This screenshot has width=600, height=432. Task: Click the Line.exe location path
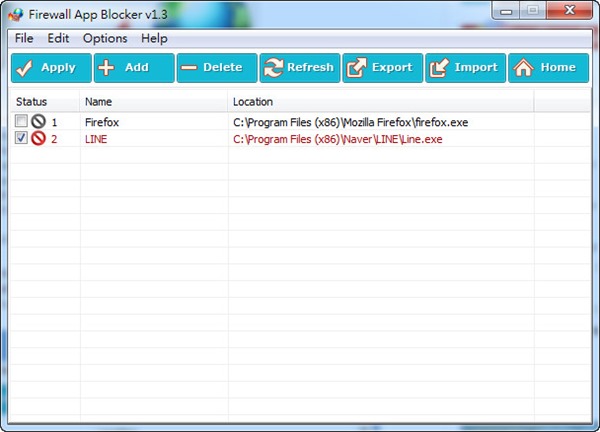338,139
